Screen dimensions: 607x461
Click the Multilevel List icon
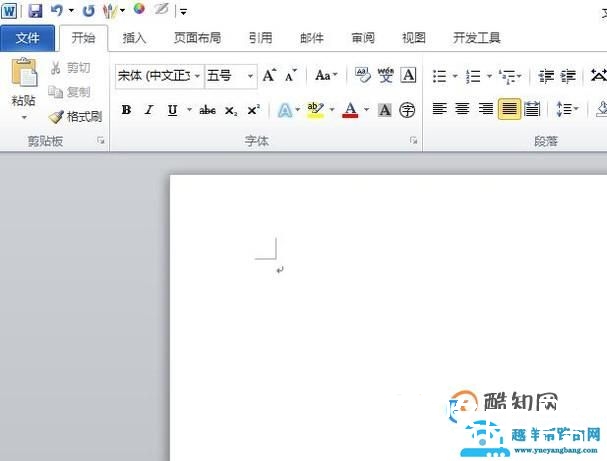tap(507, 76)
